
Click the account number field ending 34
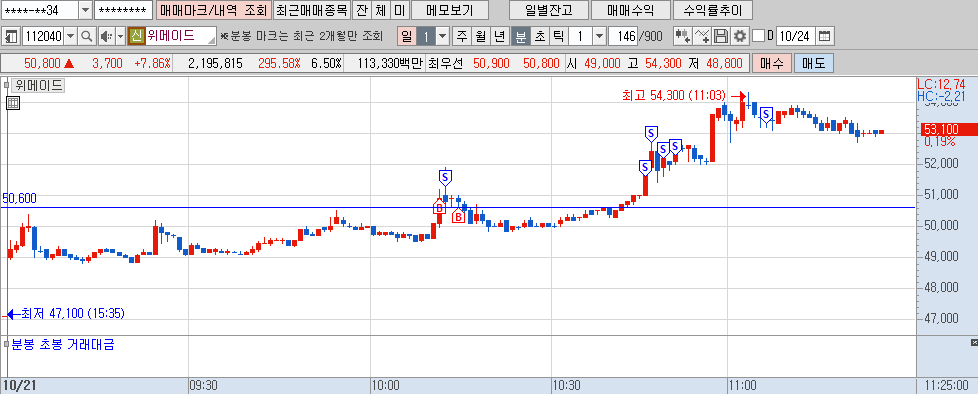pos(40,10)
